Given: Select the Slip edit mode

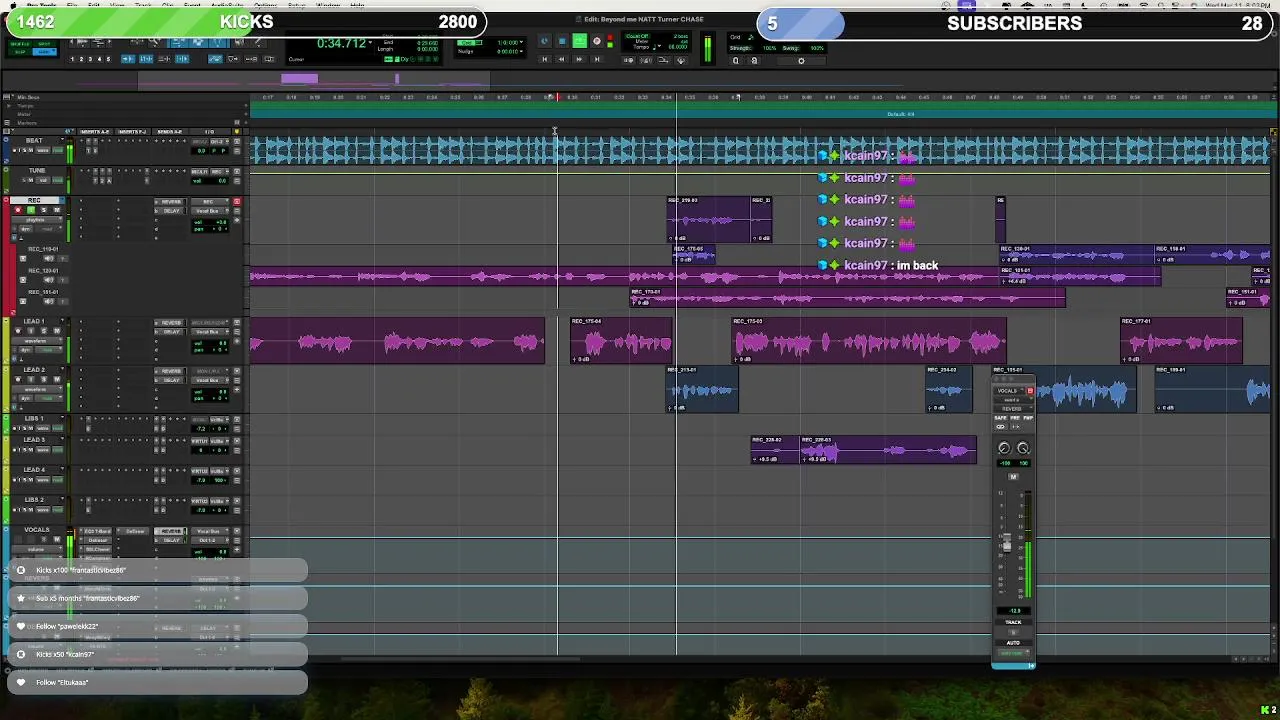Looking at the screenshot, I should [22, 52].
